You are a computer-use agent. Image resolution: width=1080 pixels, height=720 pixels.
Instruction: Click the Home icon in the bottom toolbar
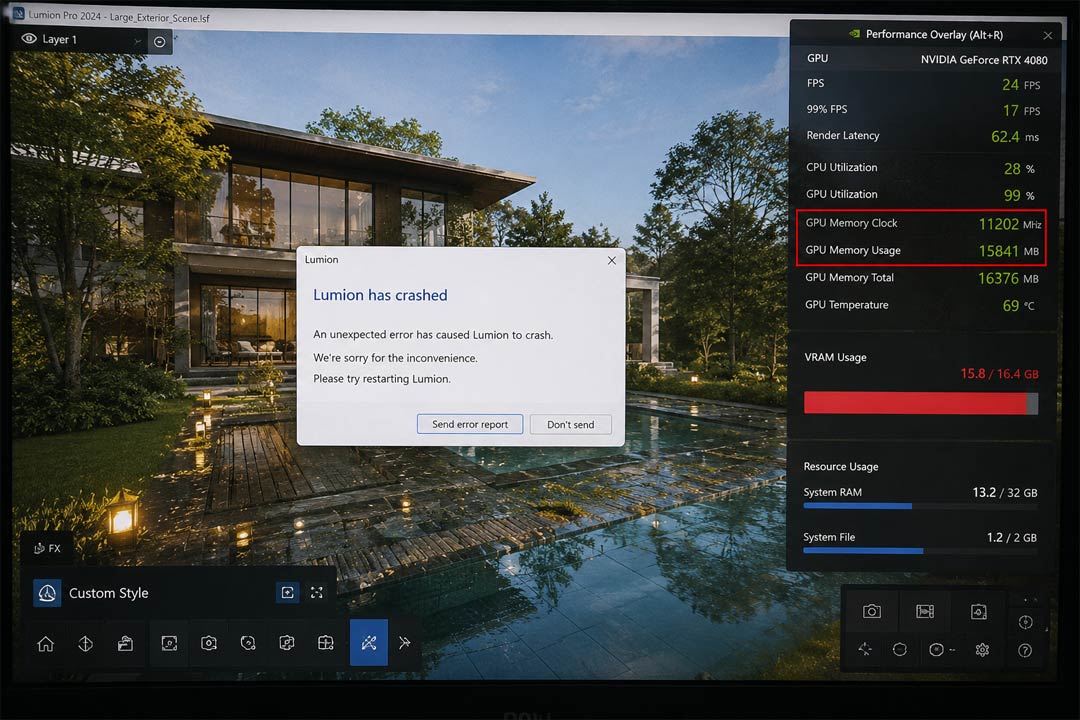coord(45,644)
